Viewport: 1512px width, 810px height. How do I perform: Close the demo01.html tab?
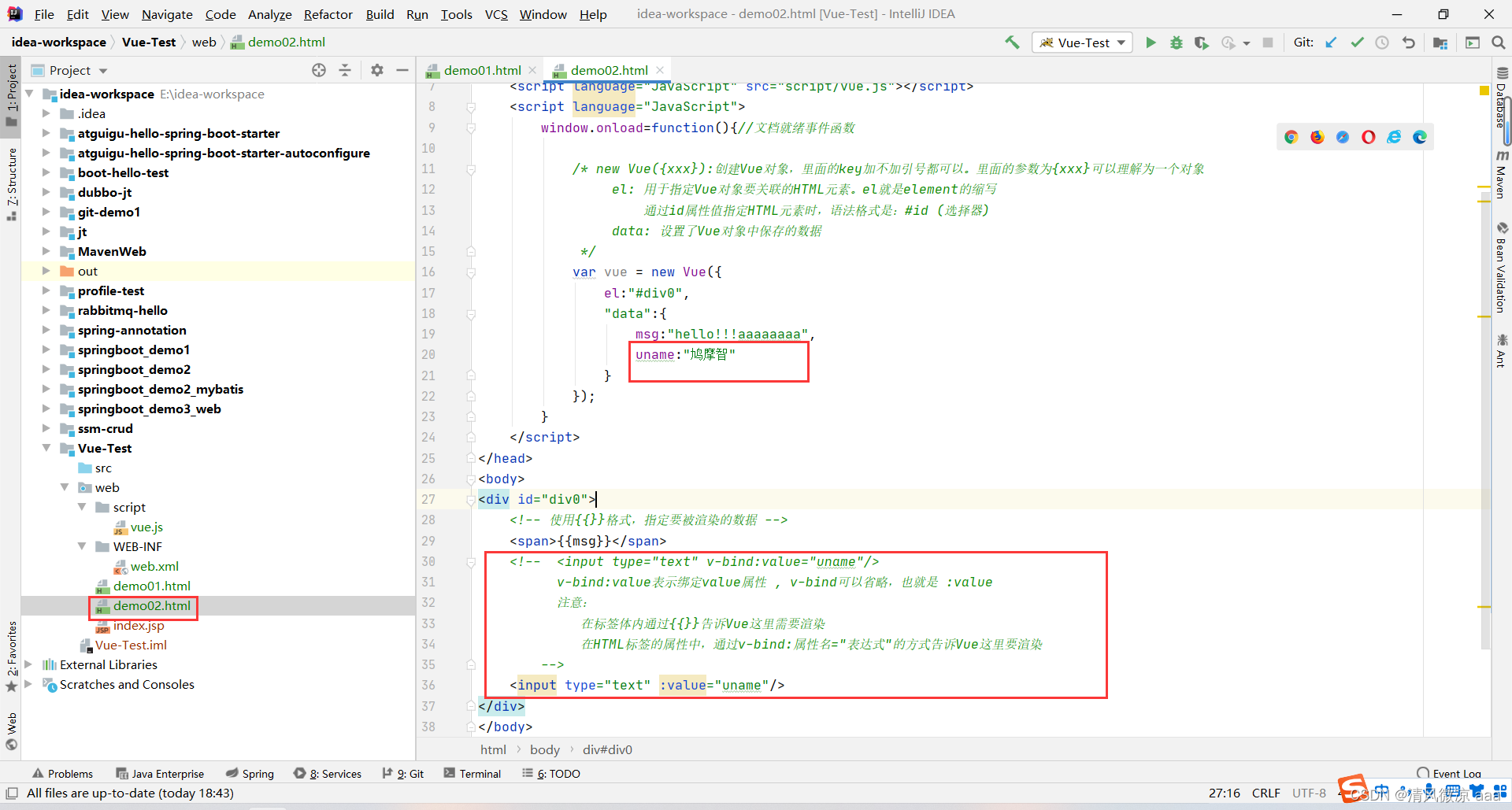[x=532, y=70]
